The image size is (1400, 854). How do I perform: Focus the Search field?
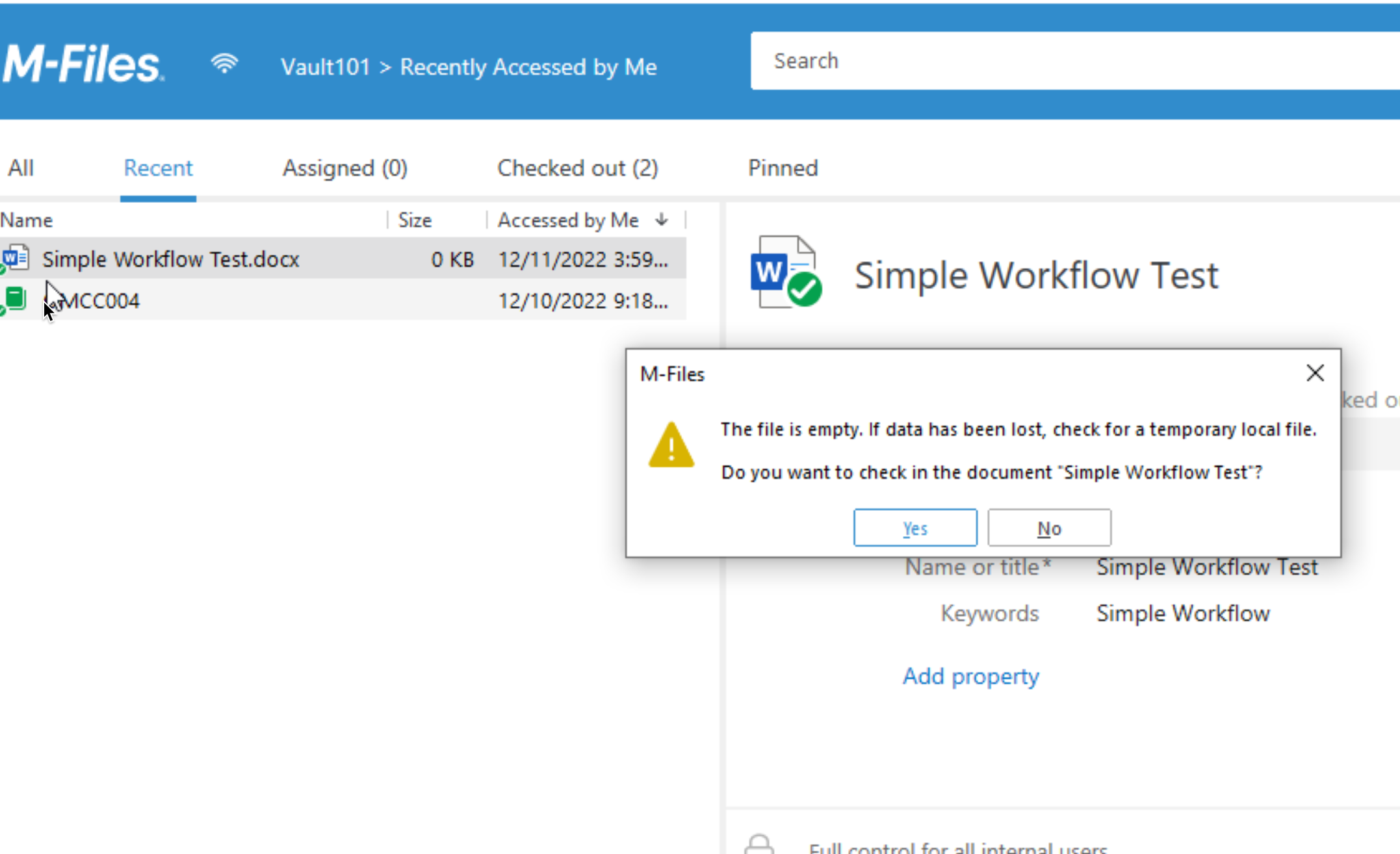point(1075,60)
